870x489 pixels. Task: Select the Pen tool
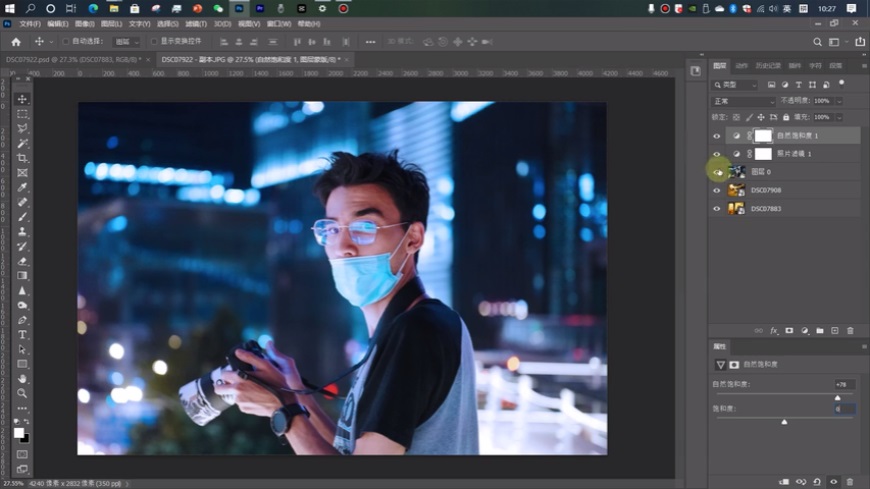pyautogui.click(x=22, y=320)
